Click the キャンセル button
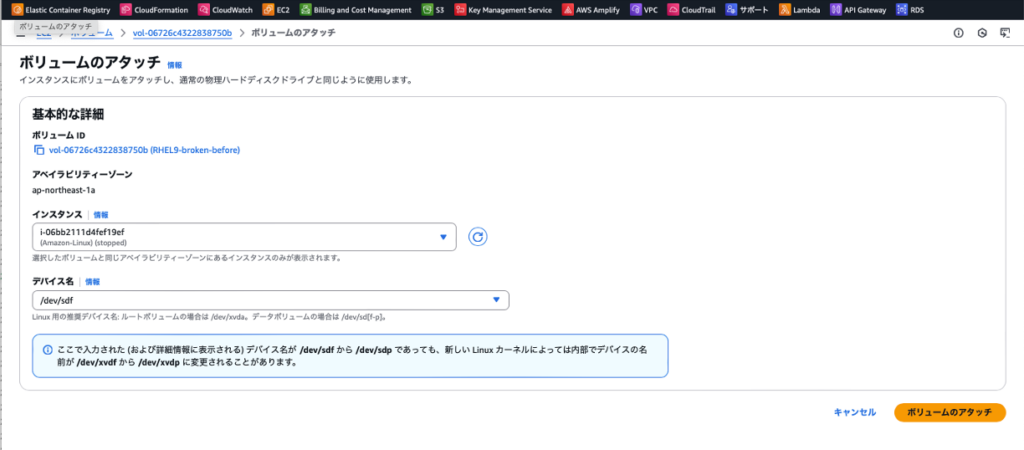This screenshot has width=1024, height=450. coord(855,412)
